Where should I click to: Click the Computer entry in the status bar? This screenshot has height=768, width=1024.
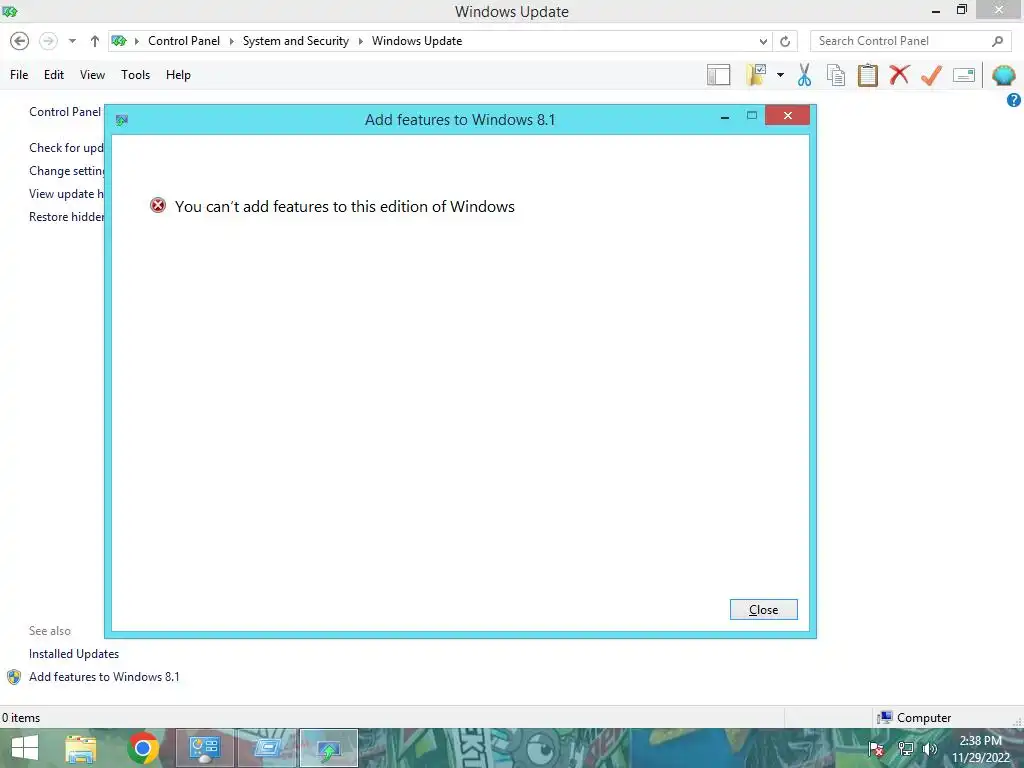pos(914,718)
